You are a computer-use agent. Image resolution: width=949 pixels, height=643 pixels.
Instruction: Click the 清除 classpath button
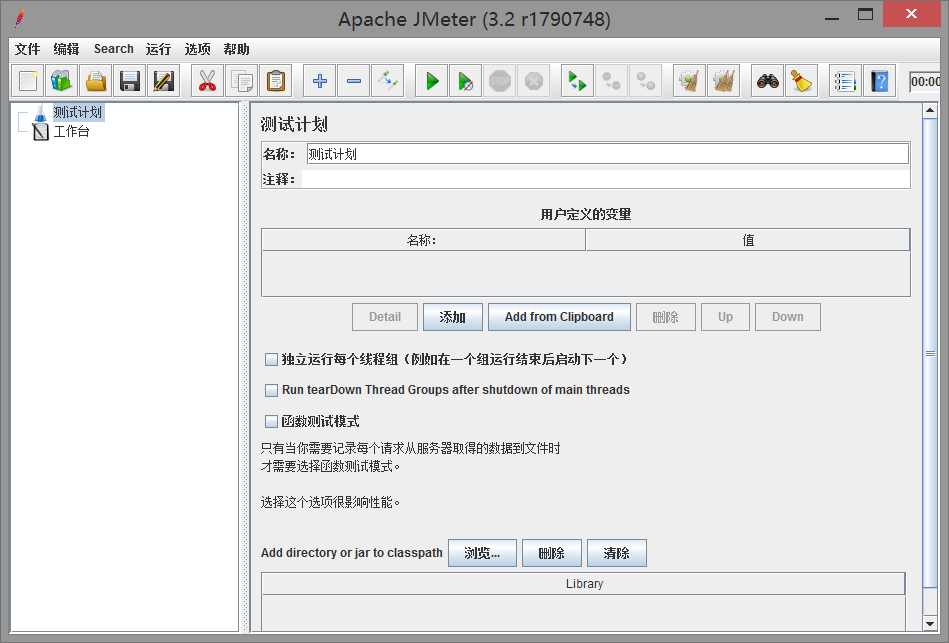tap(617, 553)
